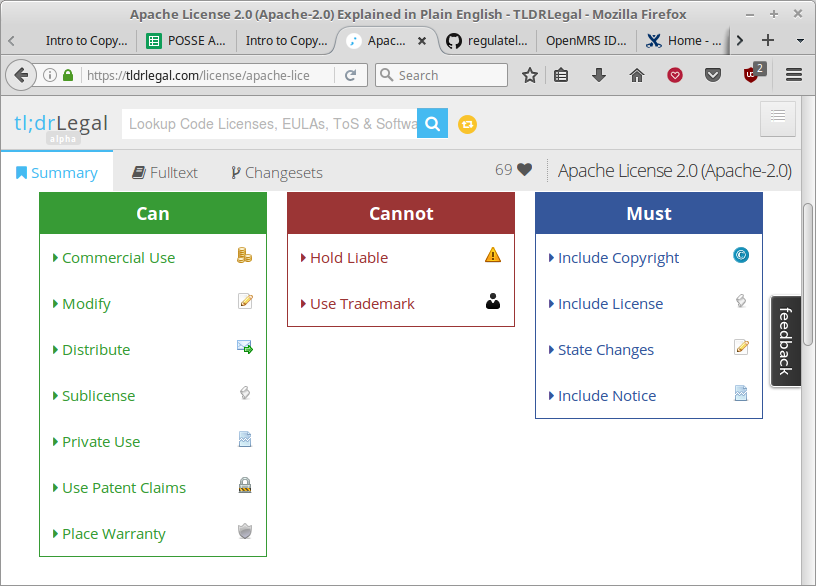This screenshot has height=586, width=816.
Task: Open a new browser tab with plus
Action: click(x=768, y=40)
